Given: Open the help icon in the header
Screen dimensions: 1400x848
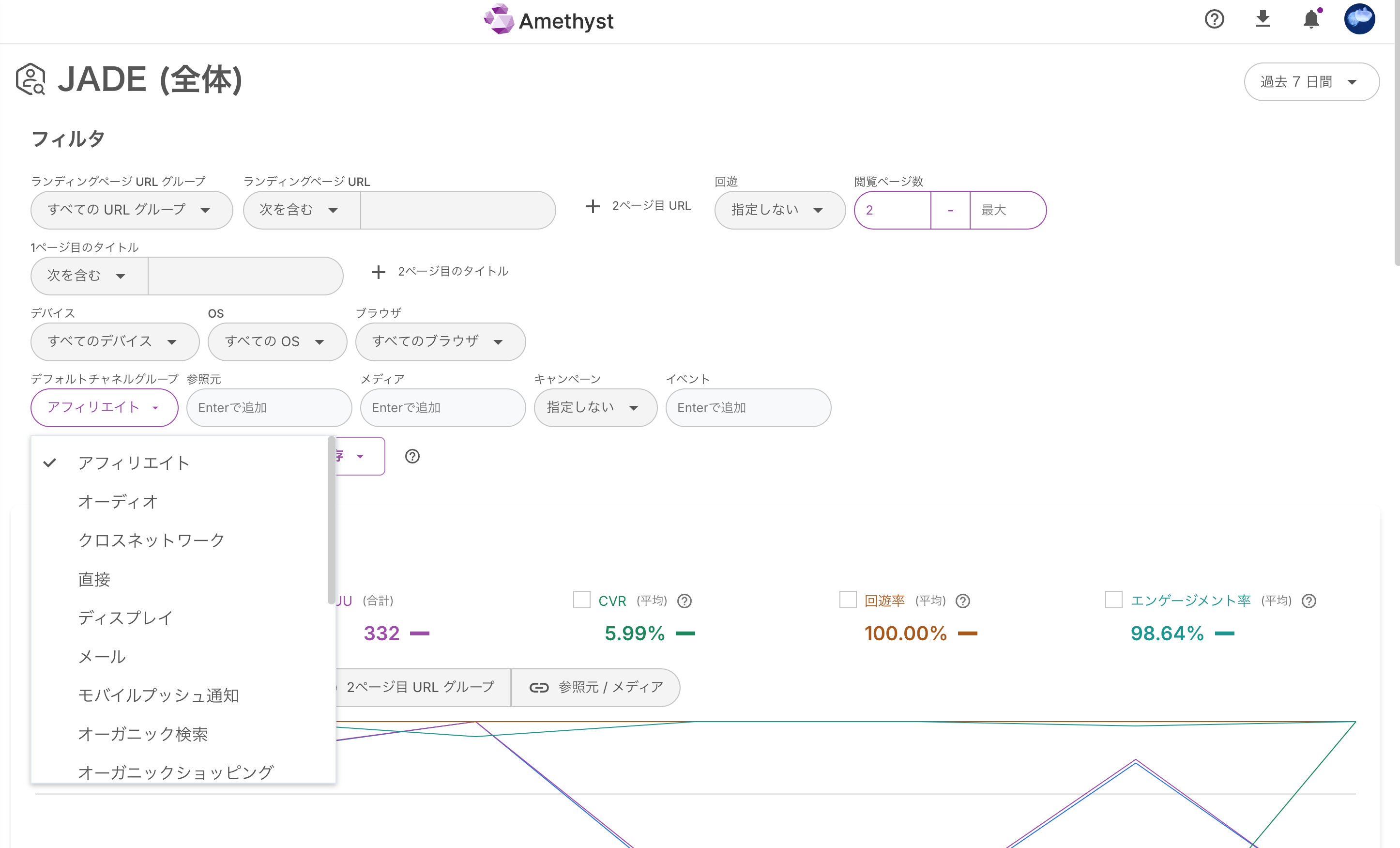Looking at the screenshot, I should tap(1214, 19).
